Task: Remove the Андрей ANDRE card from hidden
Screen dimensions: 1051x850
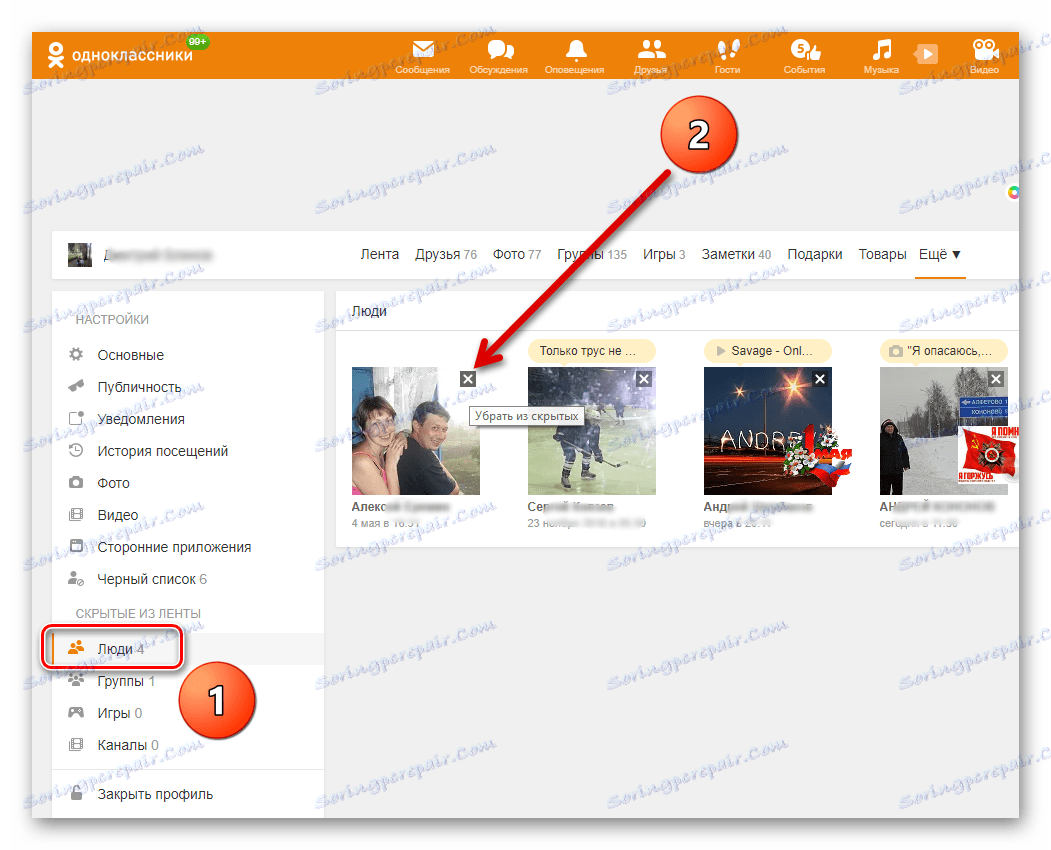Action: point(820,379)
